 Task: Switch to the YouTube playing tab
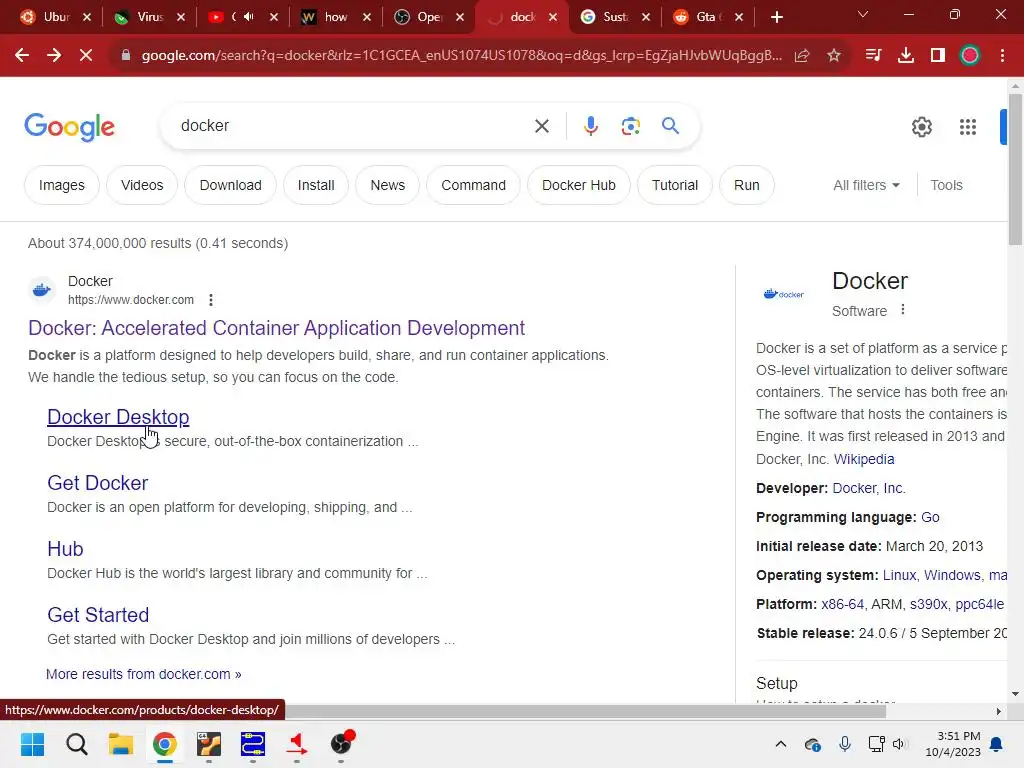[x=242, y=17]
